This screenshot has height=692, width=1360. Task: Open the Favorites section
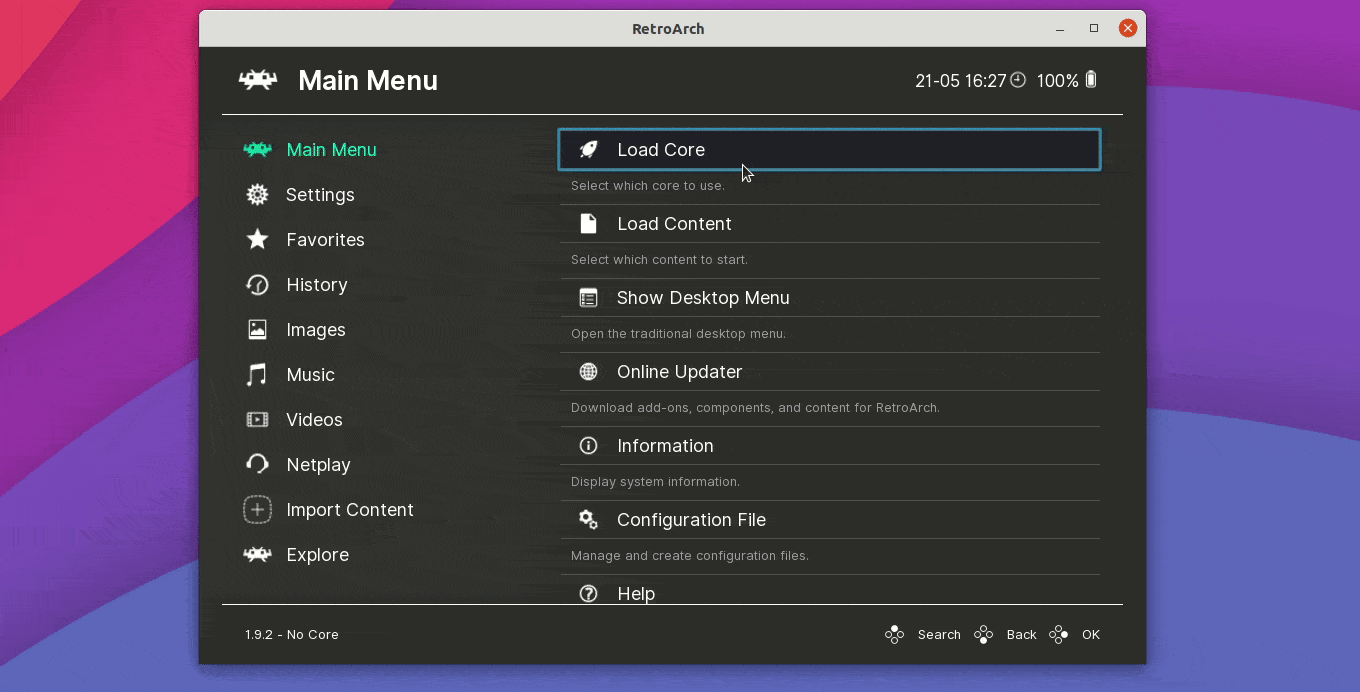326,239
